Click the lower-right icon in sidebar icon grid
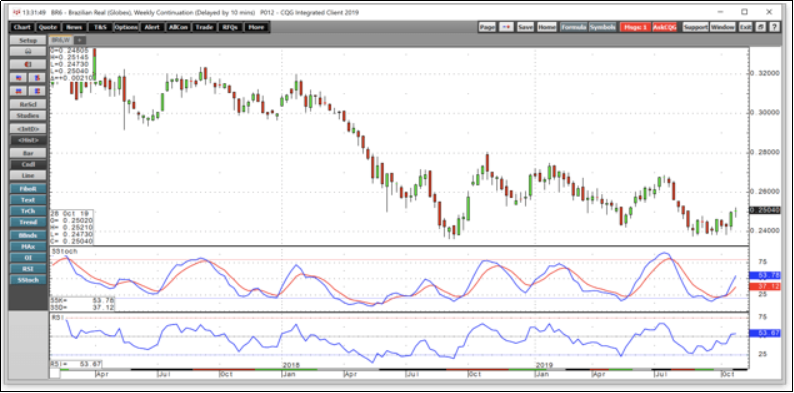 (37, 91)
